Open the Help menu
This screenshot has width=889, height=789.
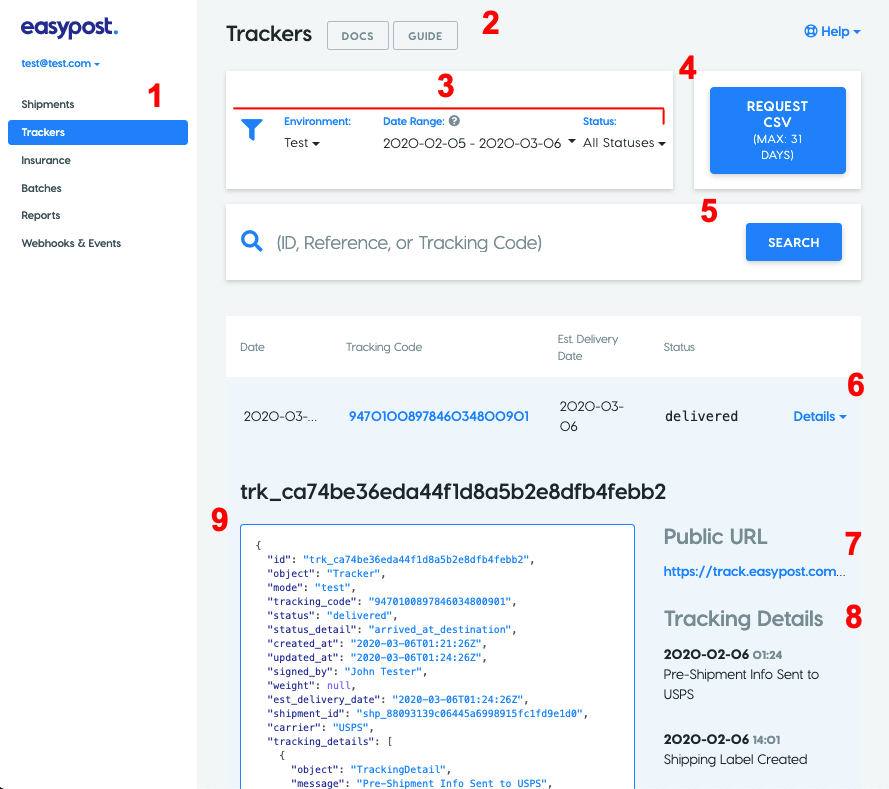pos(832,32)
